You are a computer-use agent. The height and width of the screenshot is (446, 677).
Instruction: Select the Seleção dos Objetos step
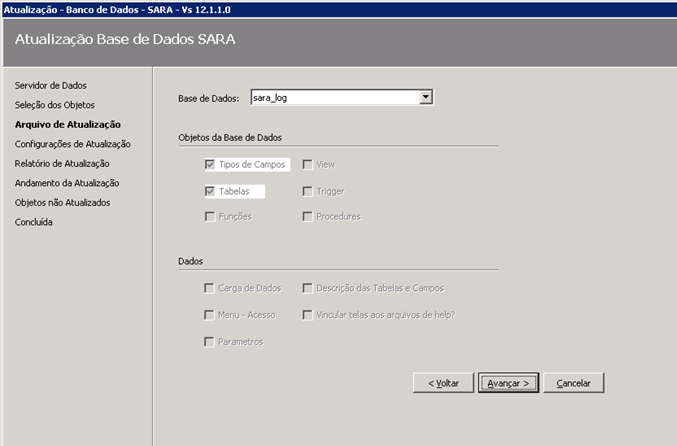pos(54,105)
